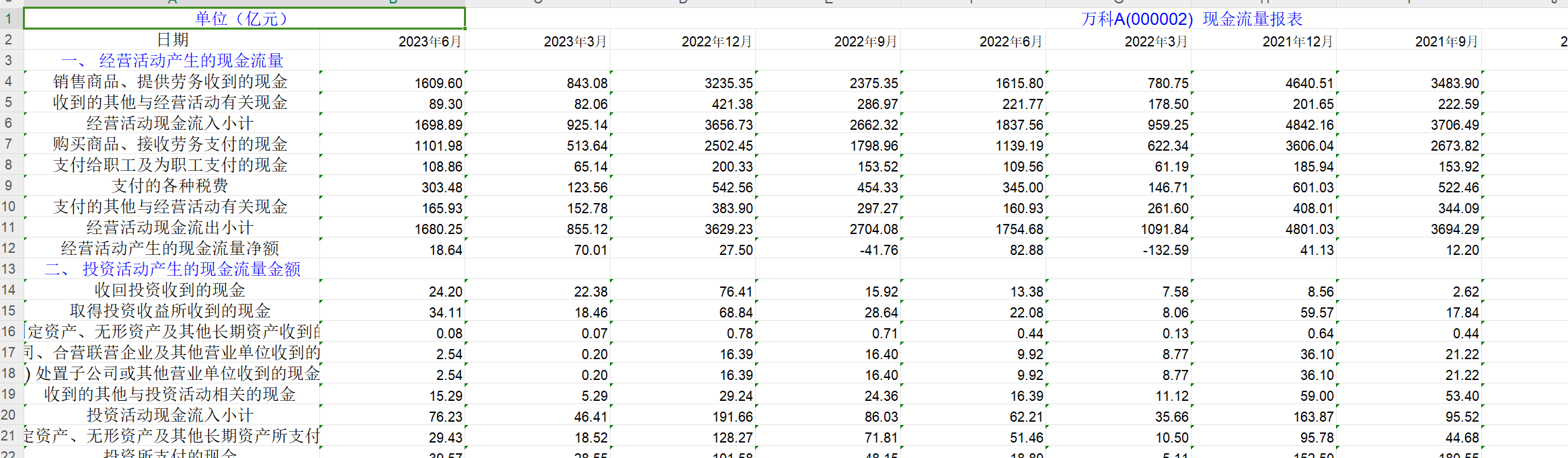
Task: Click the negative value -41.76
Action: coord(879,250)
